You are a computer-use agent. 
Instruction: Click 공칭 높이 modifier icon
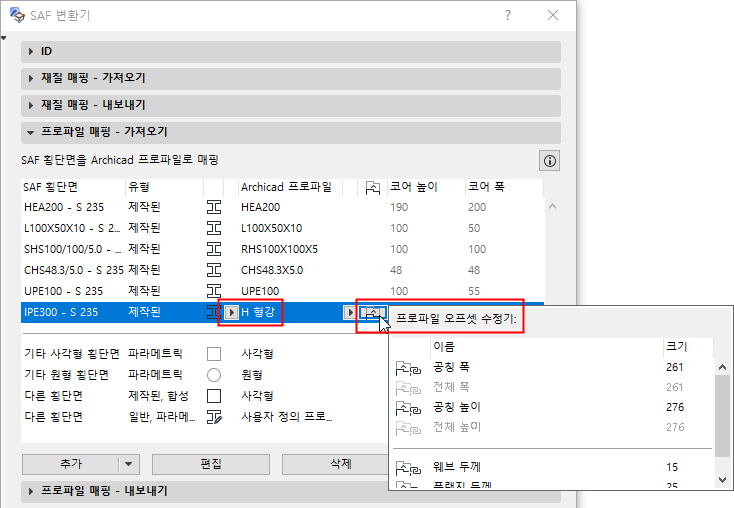(408, 408)
